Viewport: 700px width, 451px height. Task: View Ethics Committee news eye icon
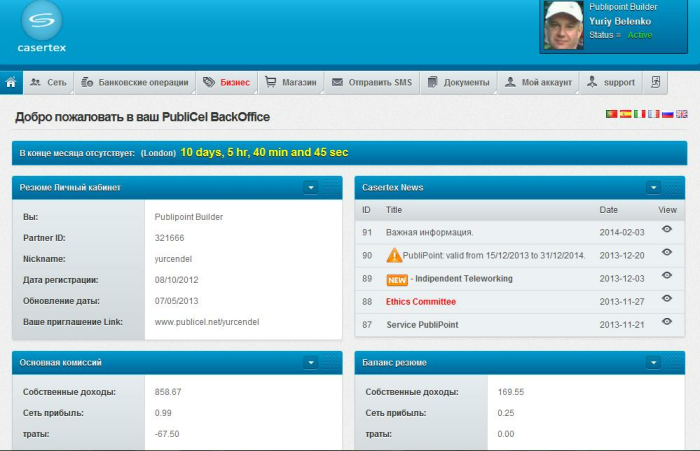667,298
